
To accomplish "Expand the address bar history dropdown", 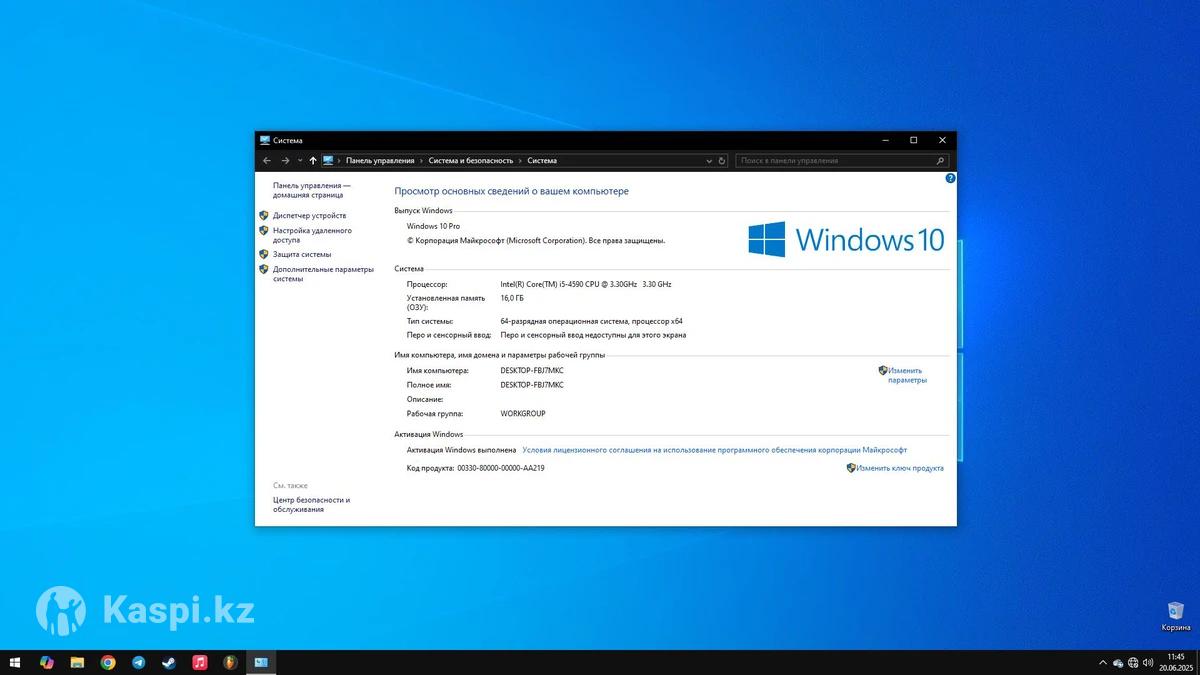I will point(710,160).
